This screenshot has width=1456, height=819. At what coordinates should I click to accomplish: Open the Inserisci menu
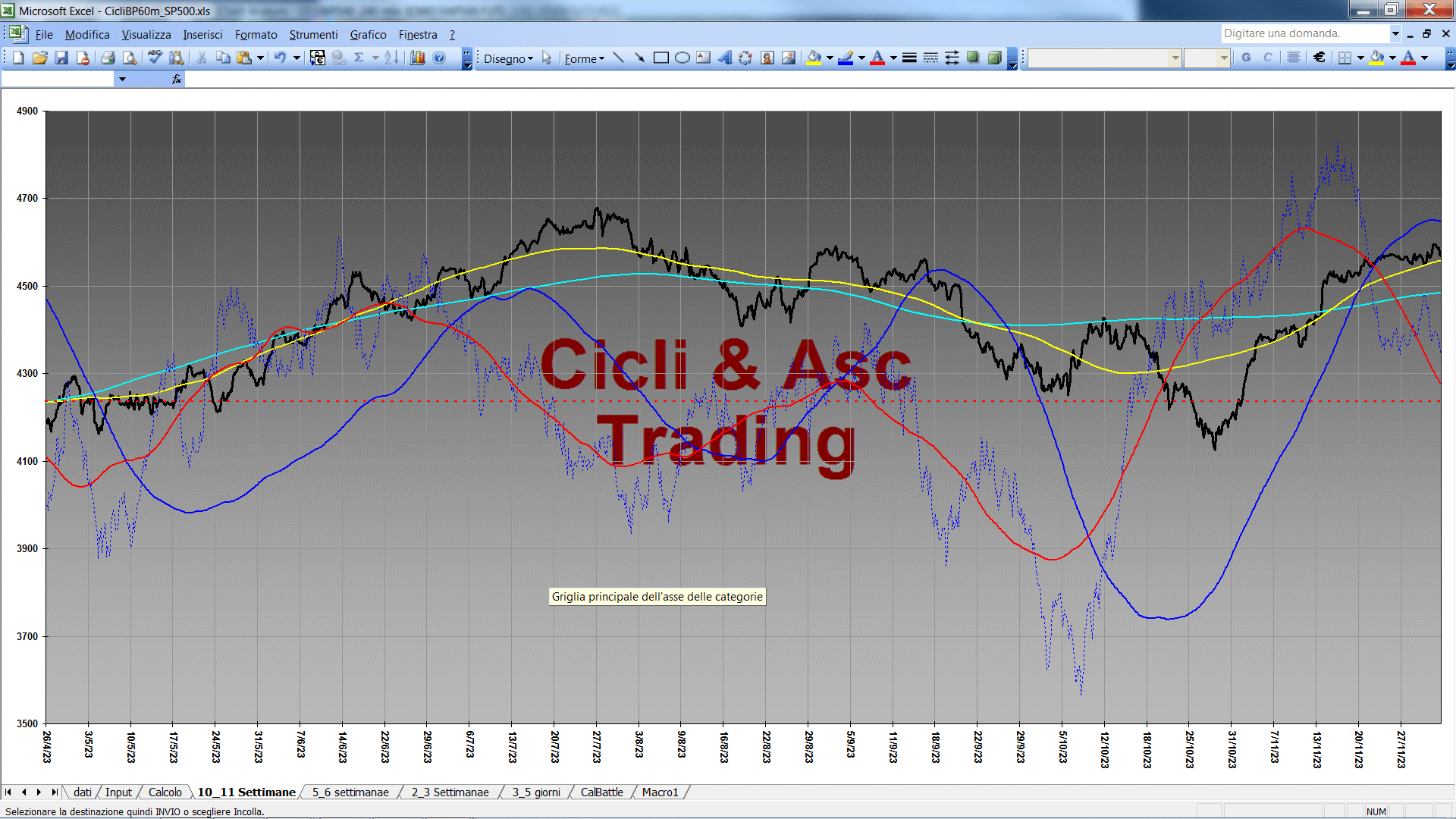(x=202, y=35)
